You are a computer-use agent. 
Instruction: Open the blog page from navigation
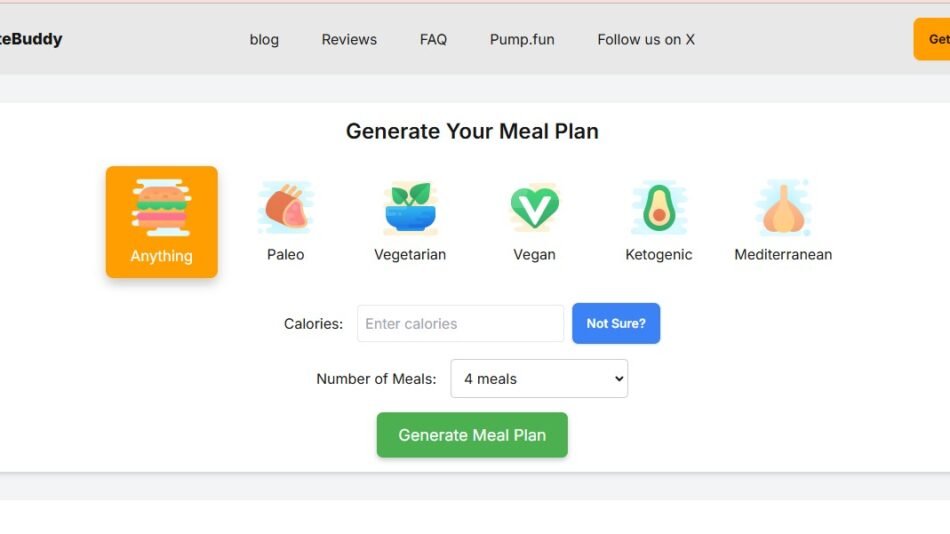pyautogui.click(x=264, y=40)
